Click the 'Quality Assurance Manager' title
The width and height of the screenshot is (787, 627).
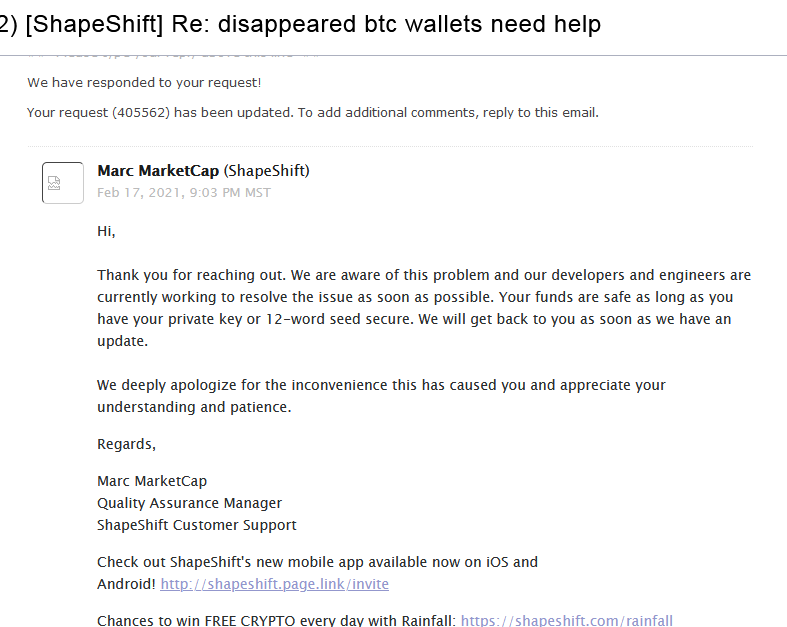coord(190,503)
